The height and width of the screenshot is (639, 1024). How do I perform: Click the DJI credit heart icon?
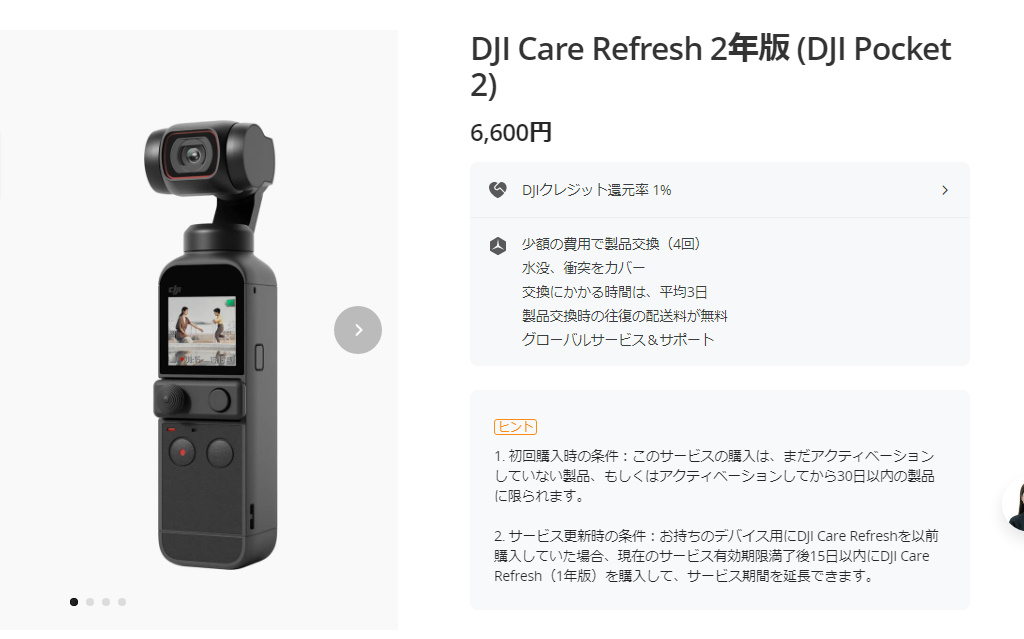pyautogui.click(x=498, y=190)
